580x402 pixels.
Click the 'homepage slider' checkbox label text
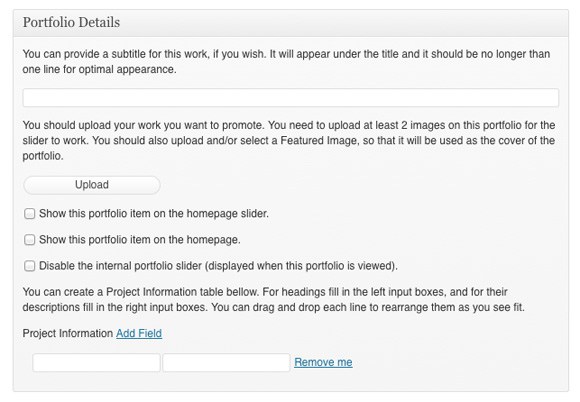click(154, 214)
